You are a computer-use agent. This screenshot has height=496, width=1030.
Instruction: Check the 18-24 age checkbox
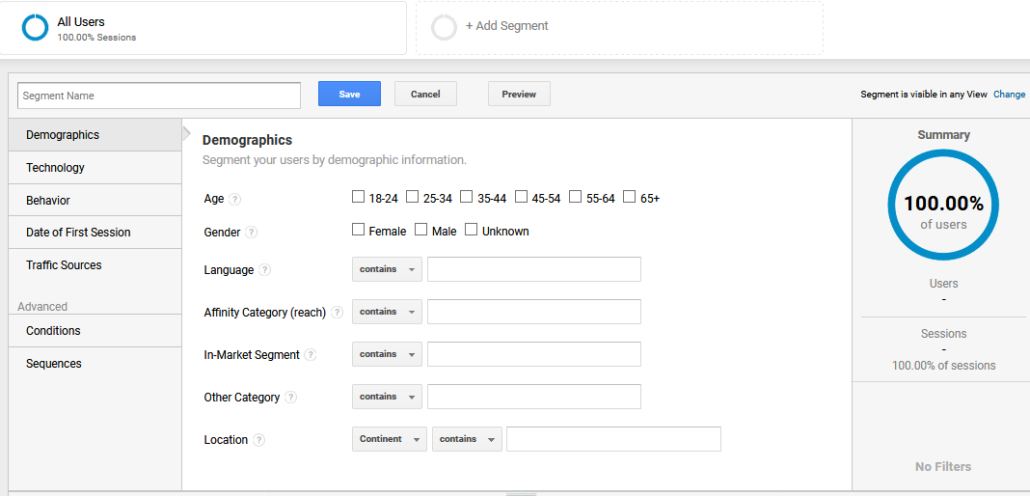[x=358, y=196]
